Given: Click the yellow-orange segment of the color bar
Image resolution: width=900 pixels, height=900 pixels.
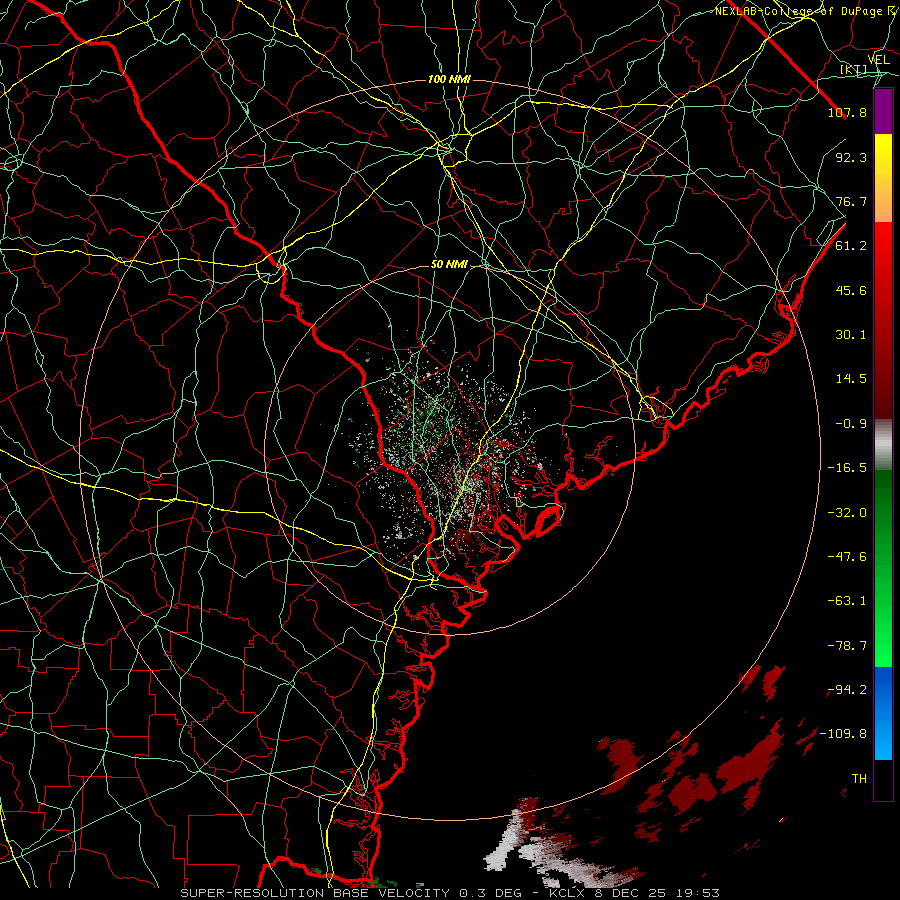Looking at the screenshot, I should tap(883, 178).
